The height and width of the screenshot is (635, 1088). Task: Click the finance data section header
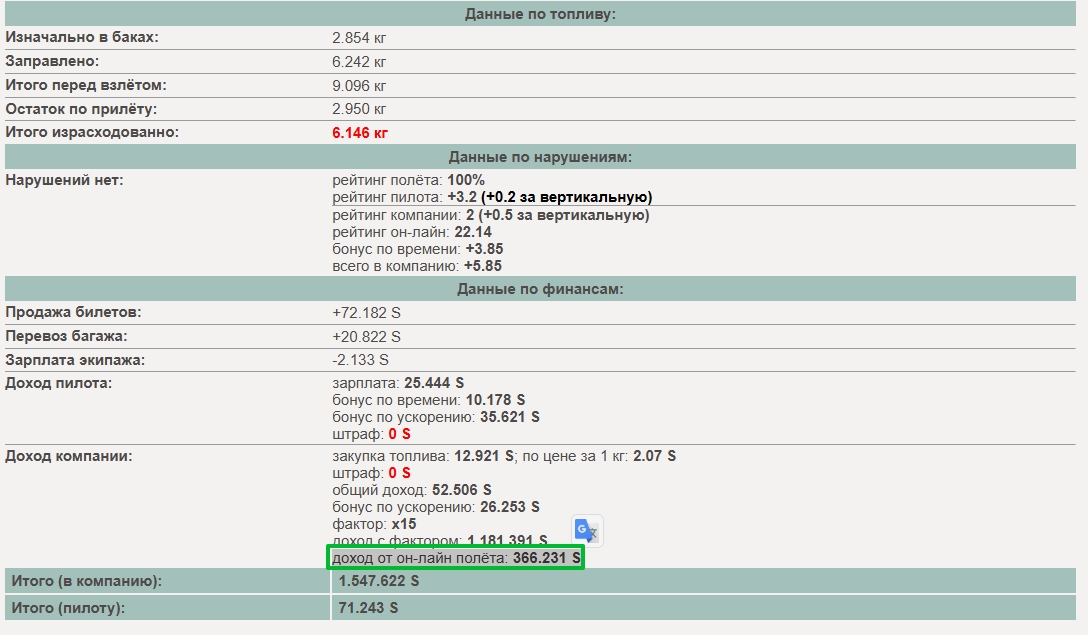point(540,289)
